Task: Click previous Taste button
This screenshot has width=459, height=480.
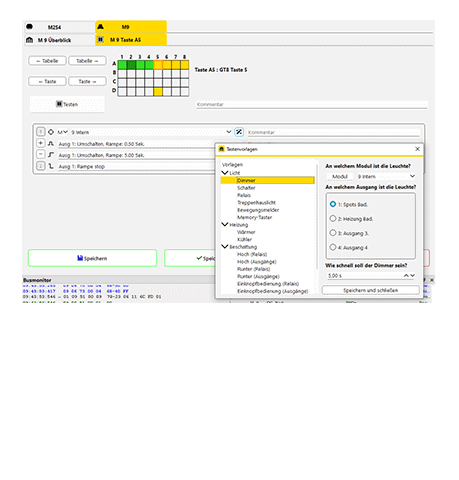Action: click(47, 81)
